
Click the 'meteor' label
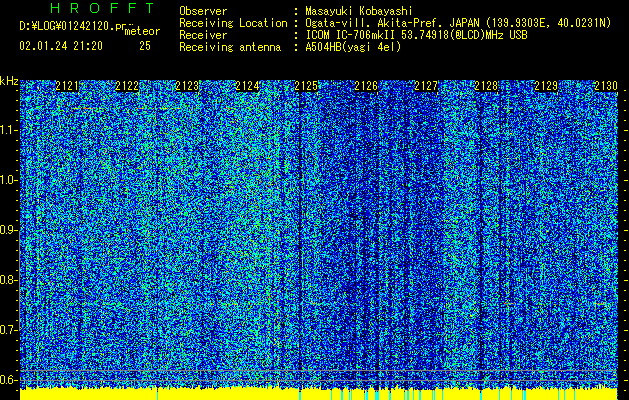click(142, 31)
